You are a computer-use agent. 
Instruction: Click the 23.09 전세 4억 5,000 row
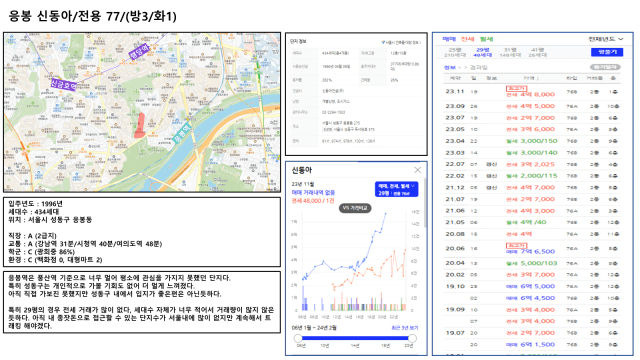point(532,106)
